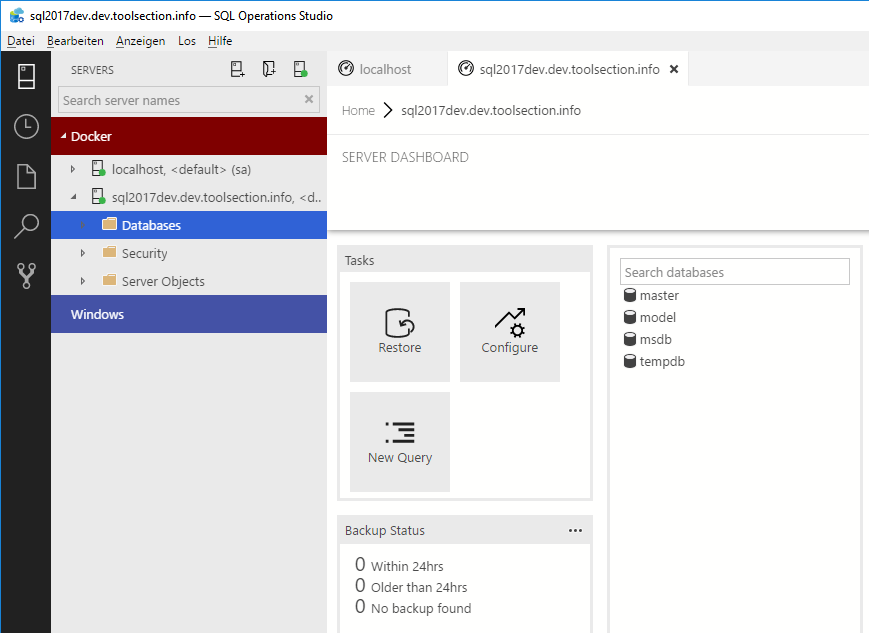Click the dashboard icon on localhost tab
The height and width of the screenshot is (633, 869).
pyautogui.click(x=346, y=68)
